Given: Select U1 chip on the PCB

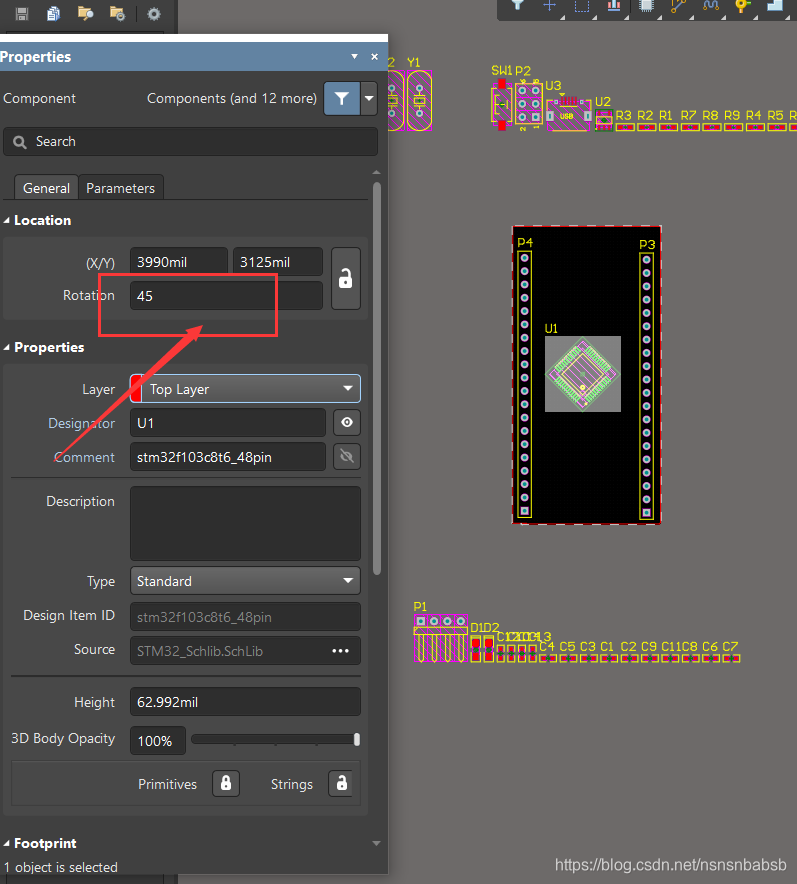Looking at the screenshot, I should tap(582, 374).
